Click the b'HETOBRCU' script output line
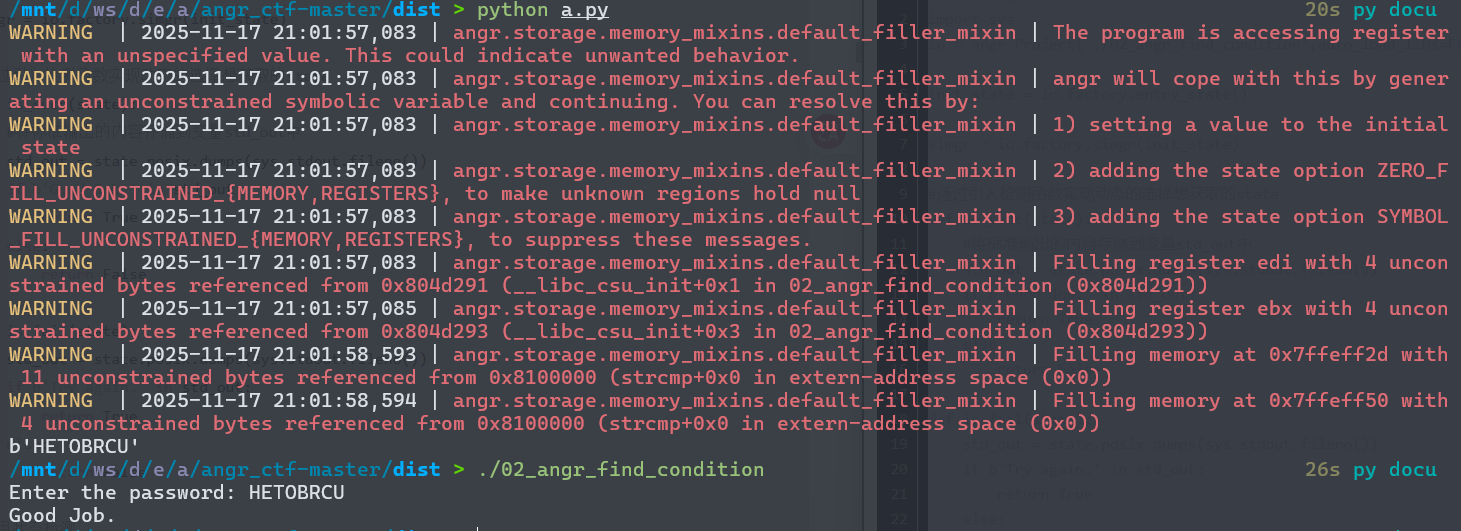Image resolution: width=1461 pixels, height=531 pixels. (x=68, y=446)
